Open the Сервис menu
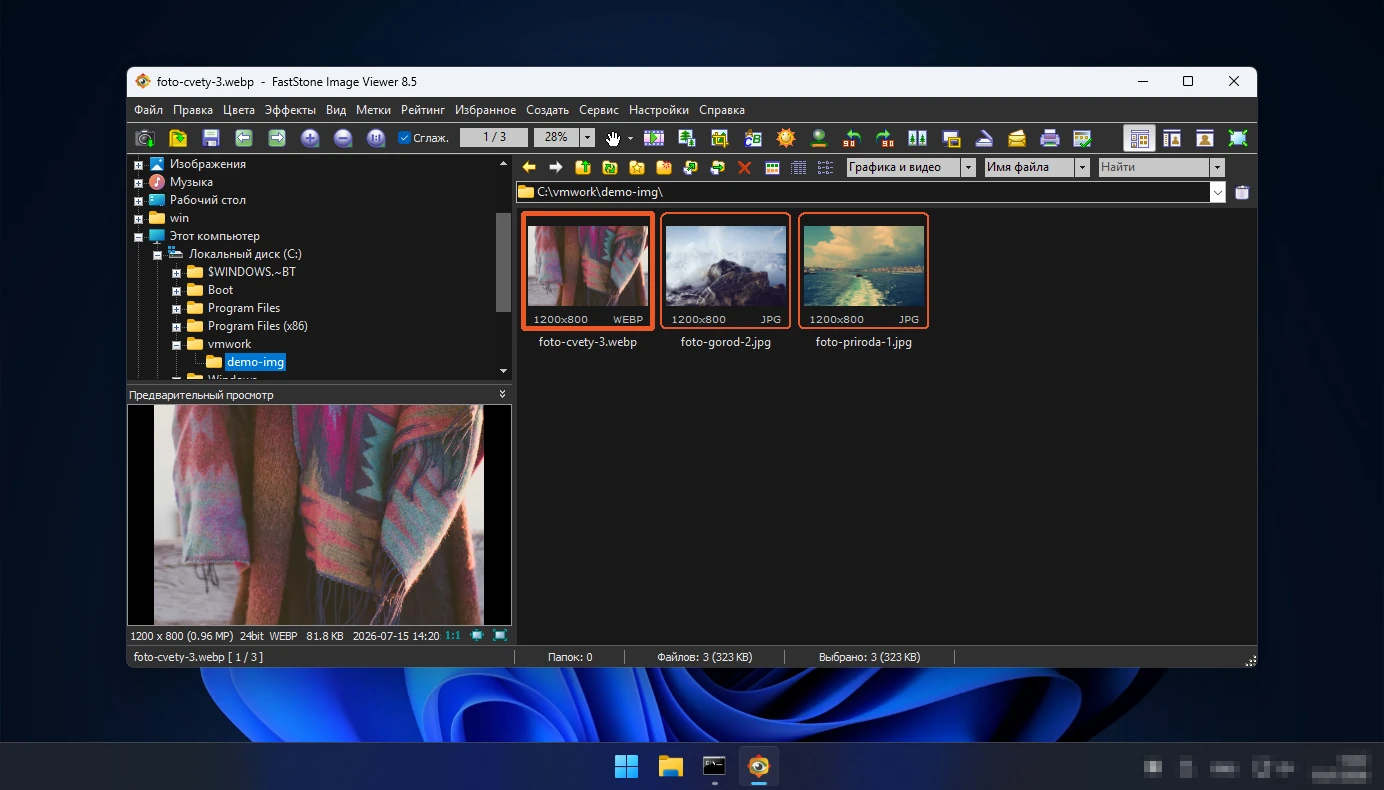Viewport: 1384px width, 790px height. pyautogui.click(x=599, y=110)
